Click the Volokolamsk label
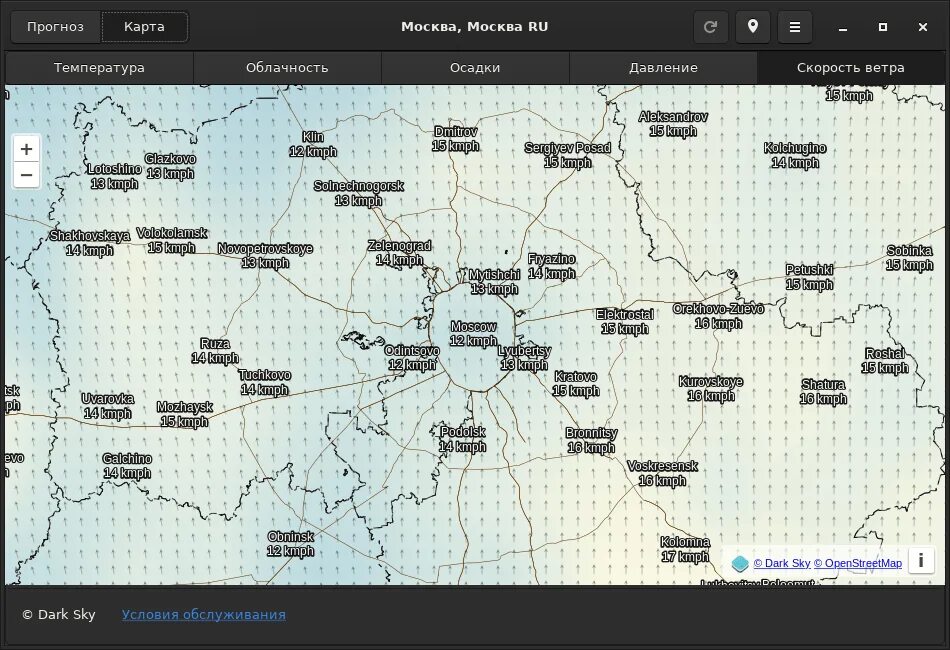This screenshot has width=950, height=650. click(171, 240)
